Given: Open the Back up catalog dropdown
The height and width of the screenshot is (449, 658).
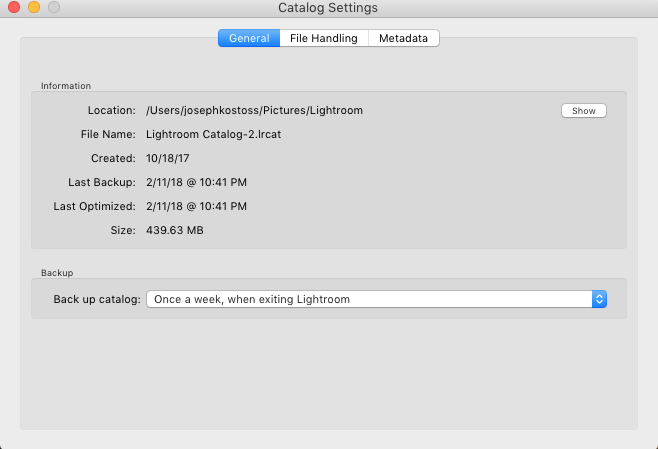Looking at the screenshot, I should (376, 299).
